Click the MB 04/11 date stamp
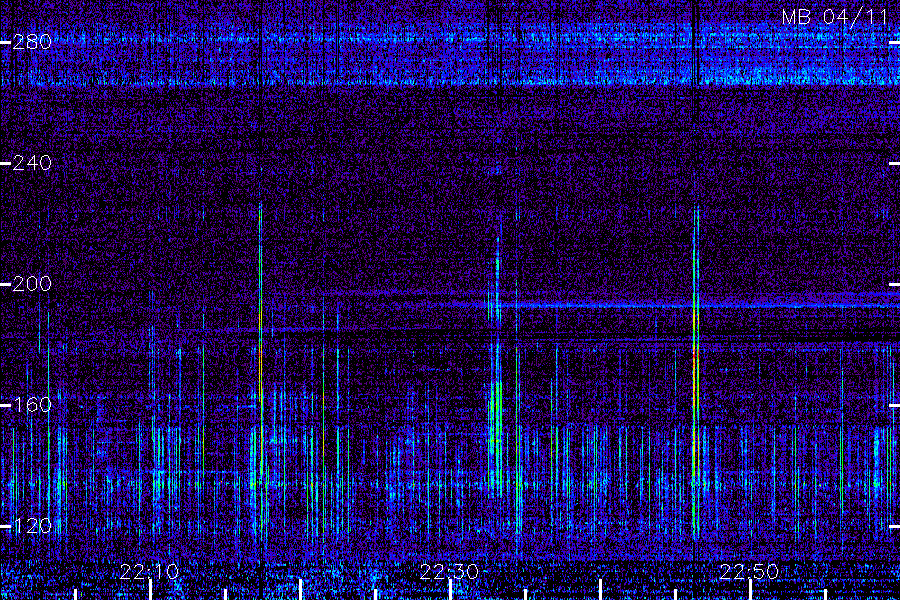900x600 pixels. tap(835, 17)
